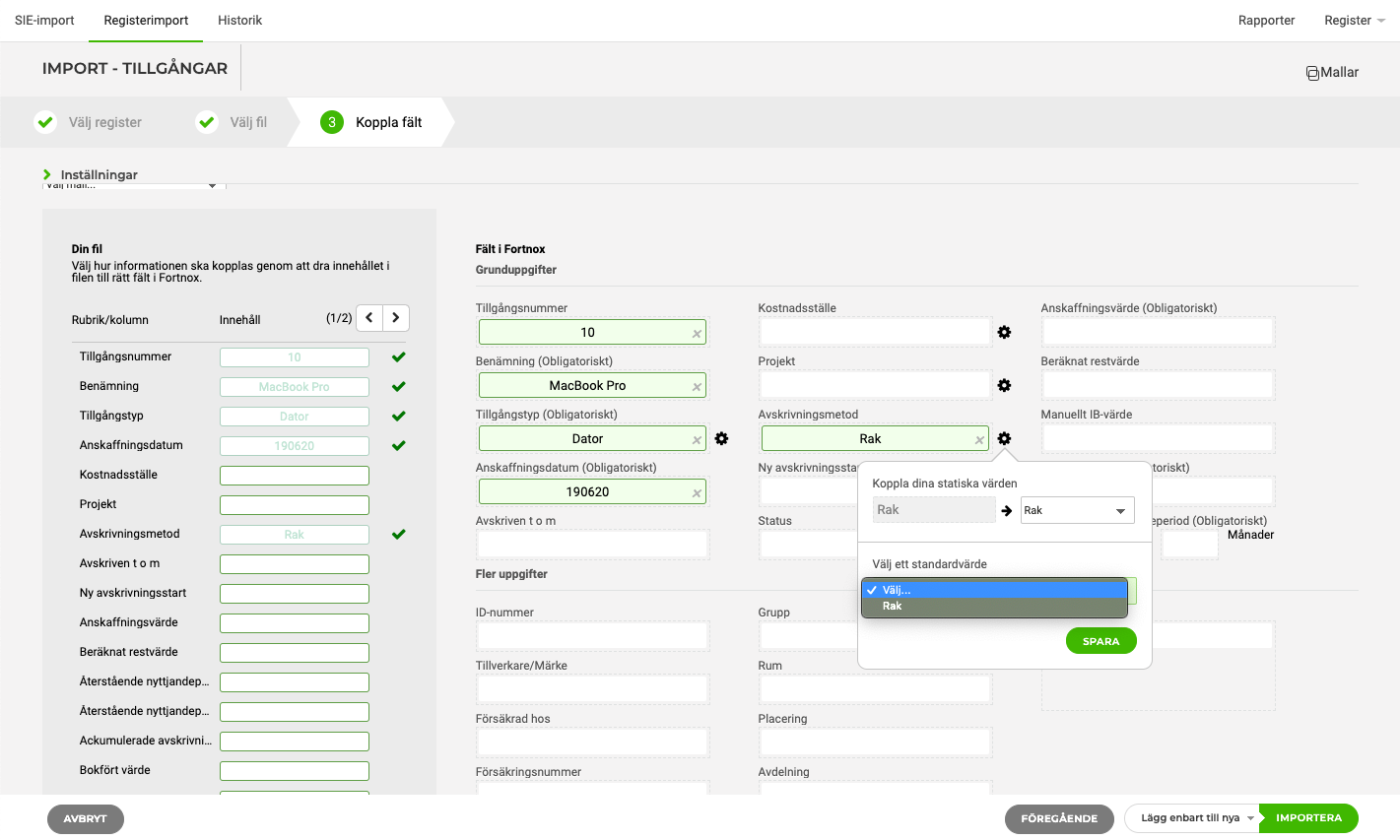1400x840 pixels.
Task: Click the Avskriven t o m file content box
Action: click(x=295, y=564)
